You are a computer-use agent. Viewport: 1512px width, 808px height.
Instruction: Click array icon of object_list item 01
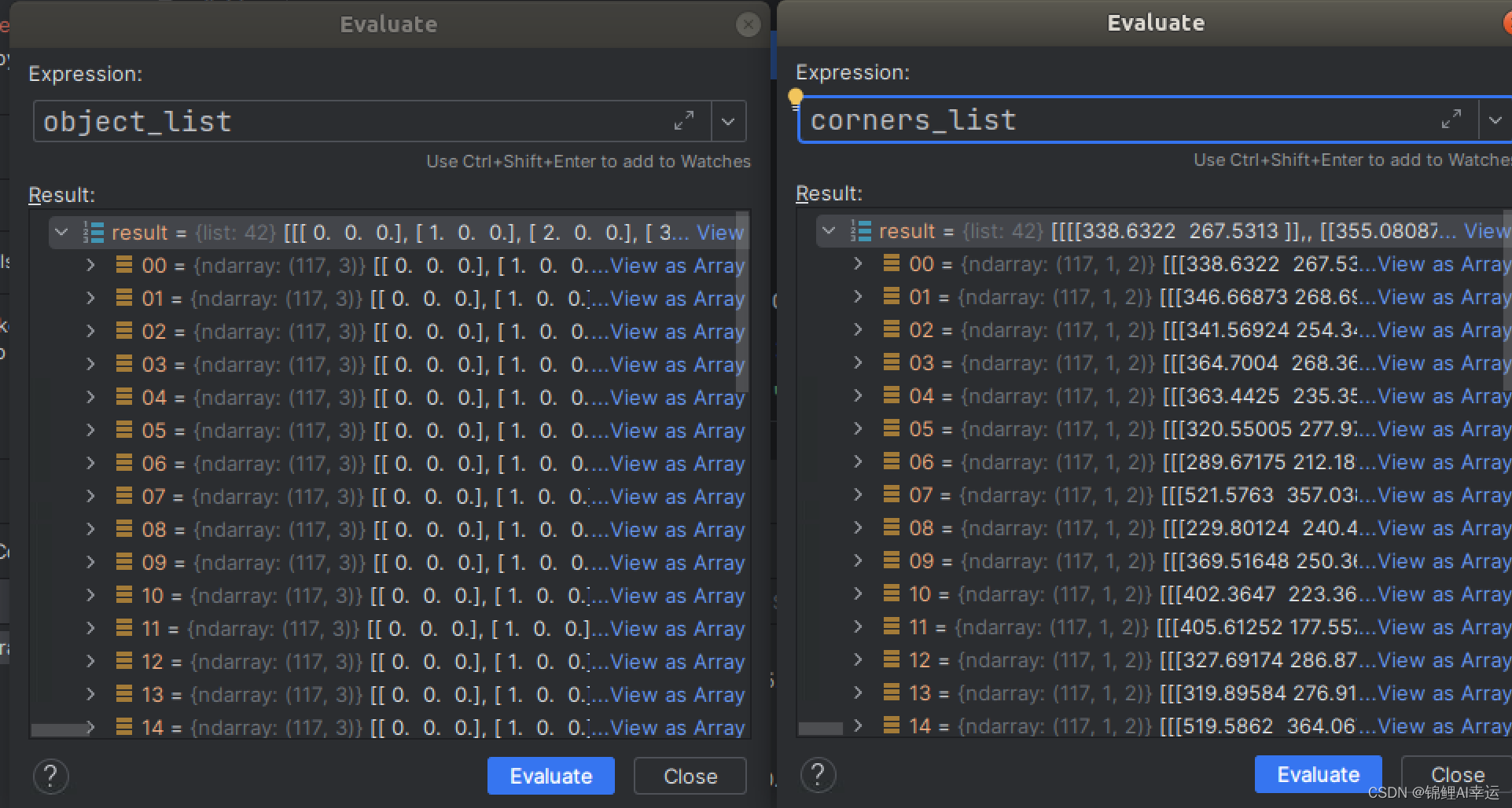point(124,298)
